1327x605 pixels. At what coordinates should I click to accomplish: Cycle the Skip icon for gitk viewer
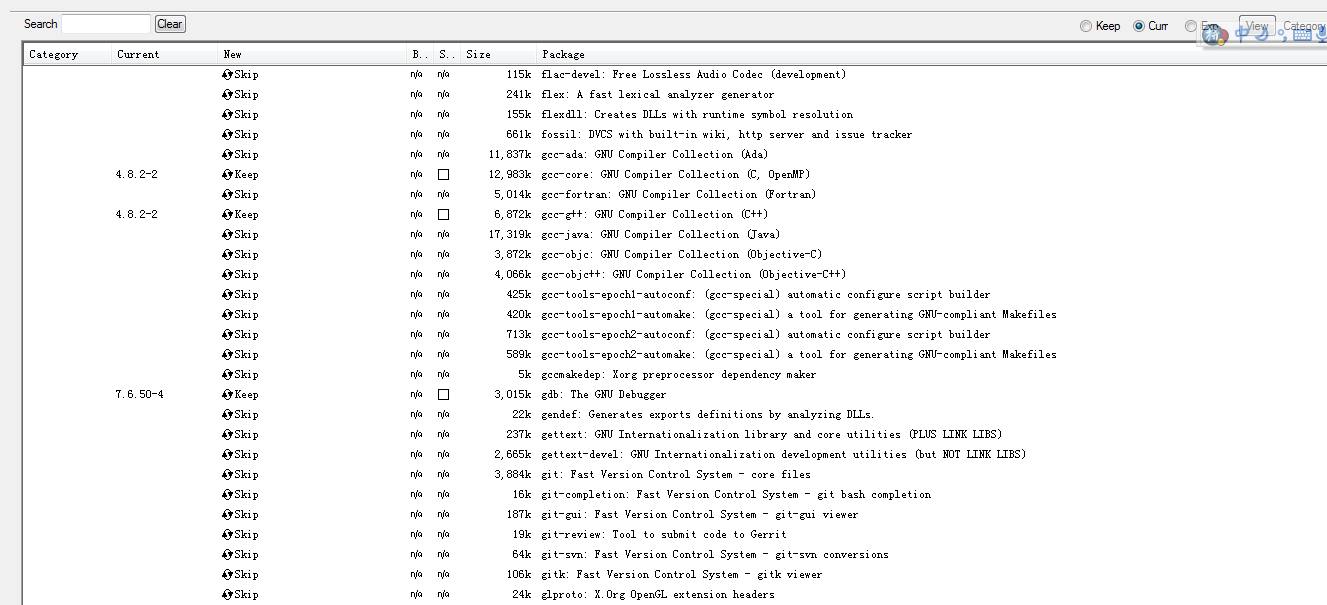click(x=227, y=575)
